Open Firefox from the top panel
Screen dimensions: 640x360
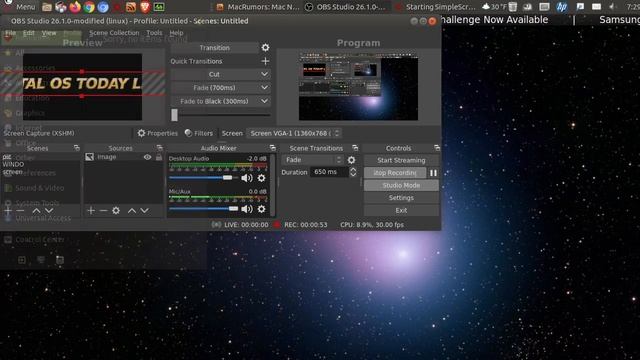[x=75, y=7]
